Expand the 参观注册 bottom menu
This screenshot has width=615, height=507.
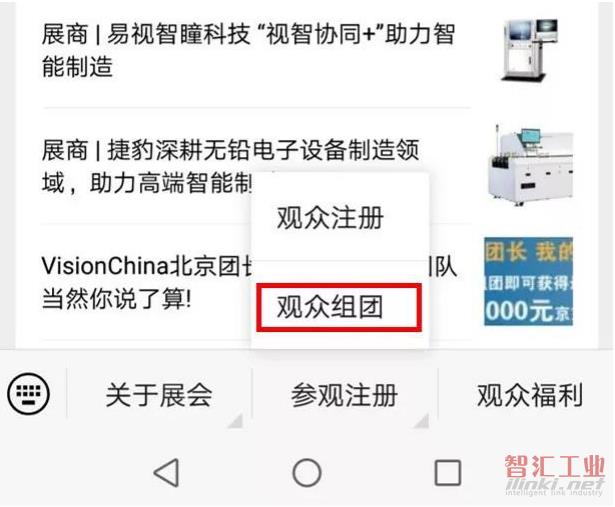[344, 395]
